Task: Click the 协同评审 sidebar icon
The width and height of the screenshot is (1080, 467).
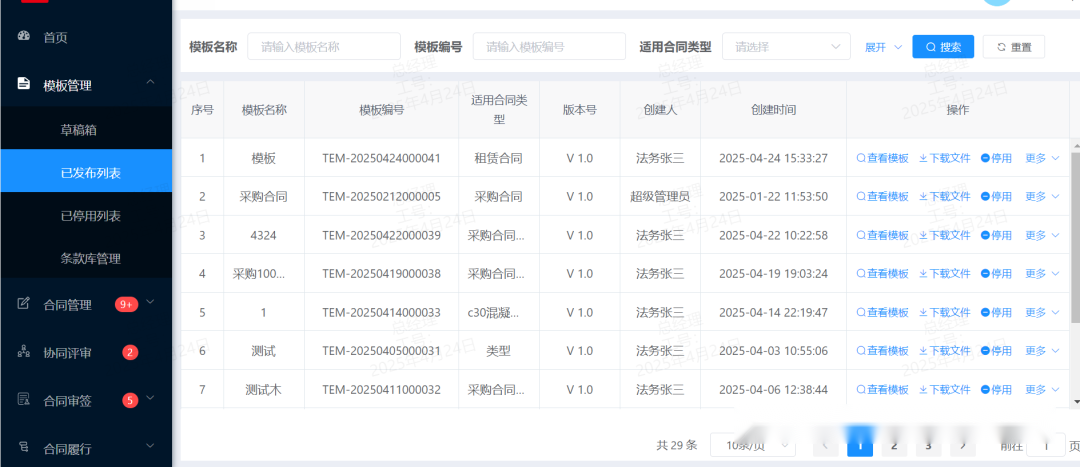Action: coord(23,352)
